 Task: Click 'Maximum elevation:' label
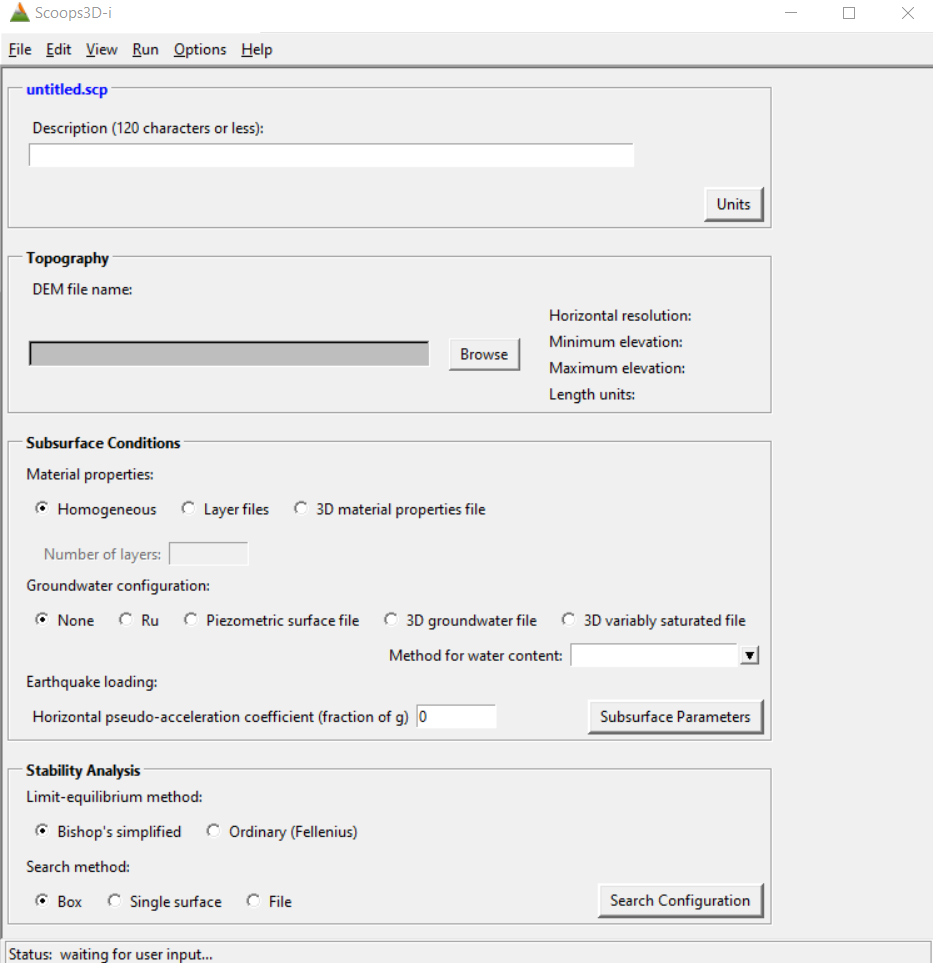[617, 368]
